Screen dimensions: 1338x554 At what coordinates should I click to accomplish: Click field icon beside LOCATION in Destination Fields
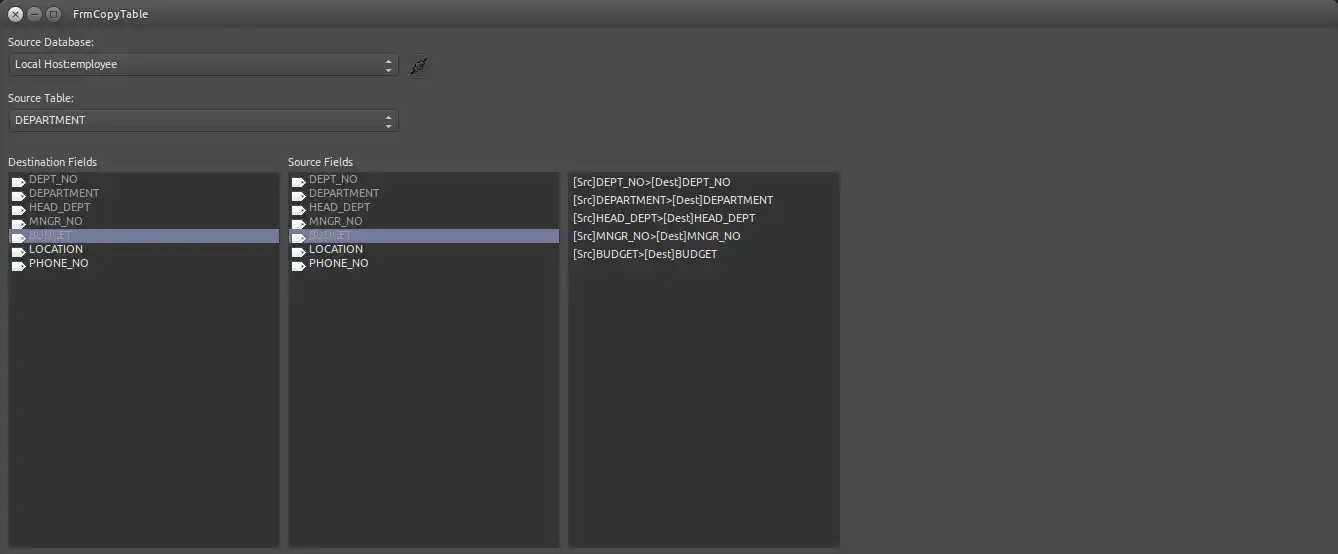(x=19, y=251)
